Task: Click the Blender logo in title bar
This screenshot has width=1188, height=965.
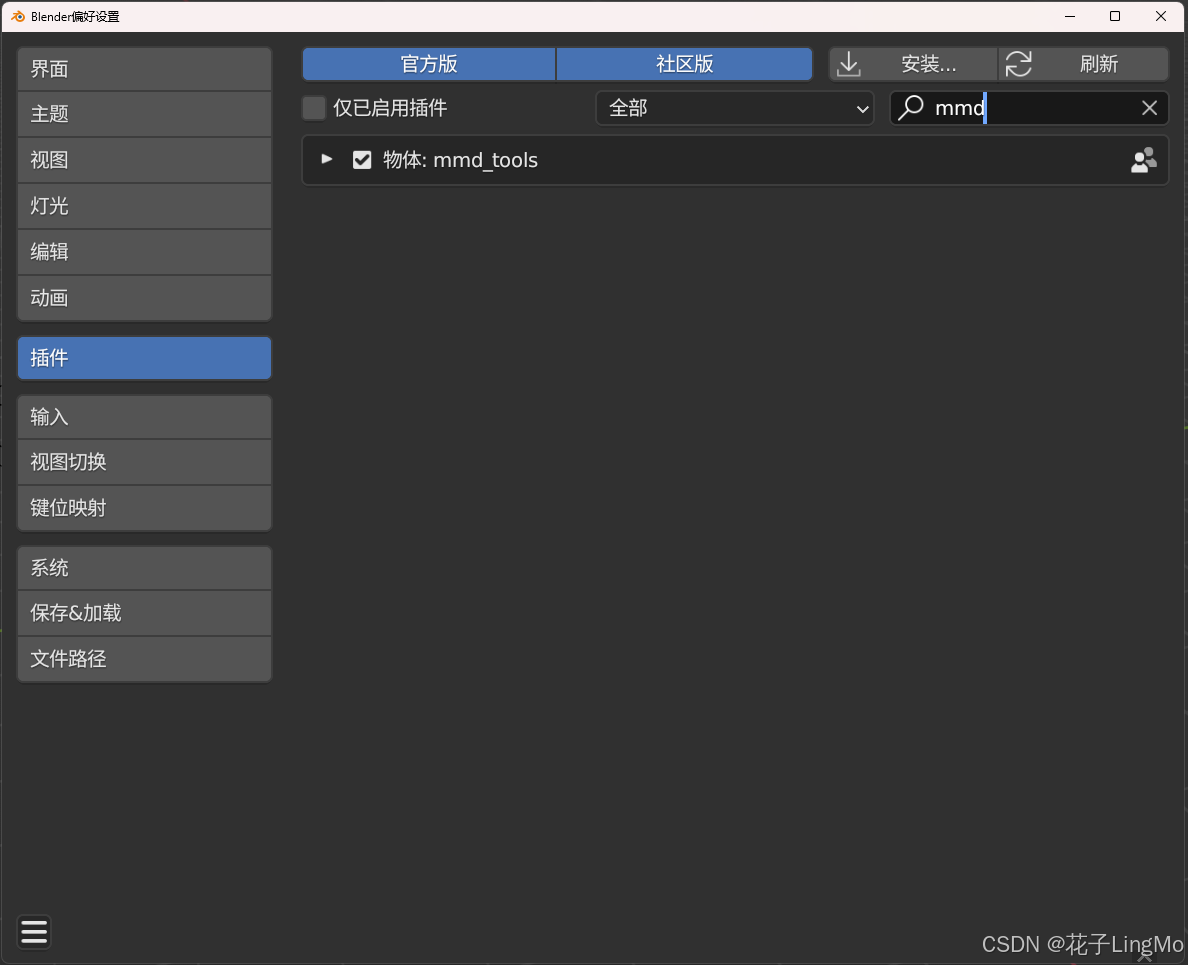Action: click(17, 16)
